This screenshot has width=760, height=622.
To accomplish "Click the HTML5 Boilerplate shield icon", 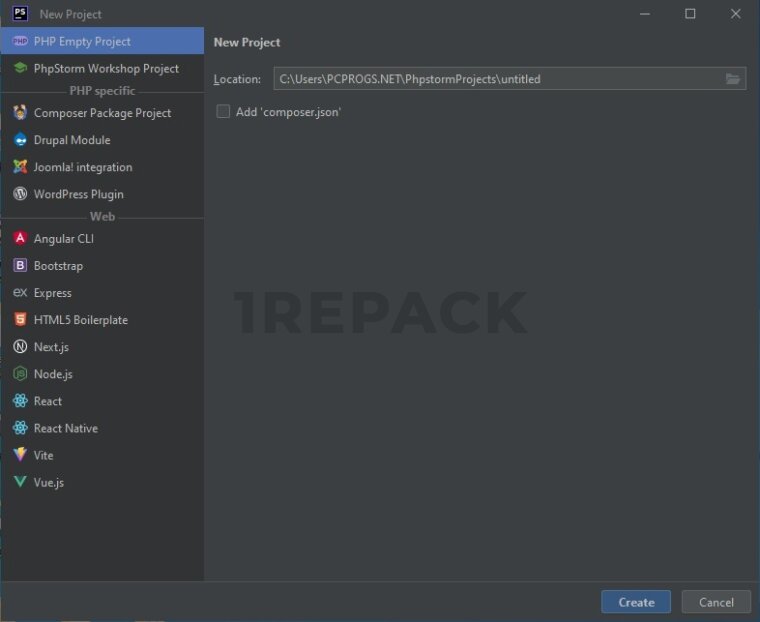I will tap(19, 320).
